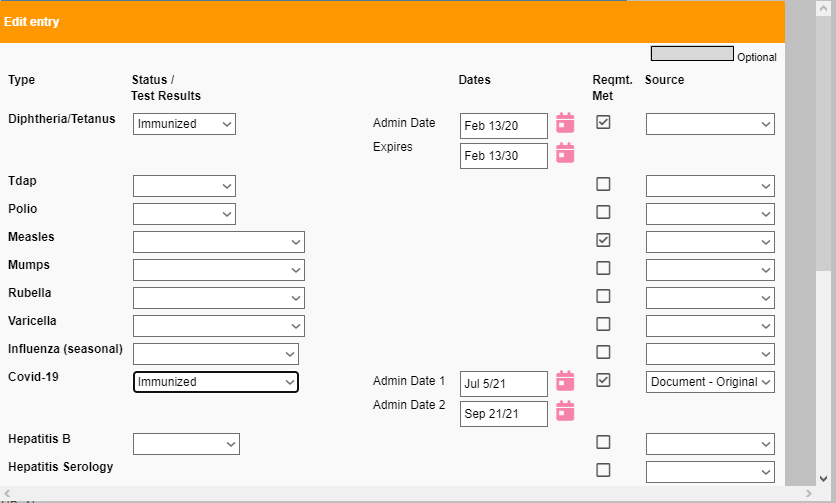Uncheck Covid-19 Reqmt. Met checkbox
The image size is (836, 503).
(603, 380)
